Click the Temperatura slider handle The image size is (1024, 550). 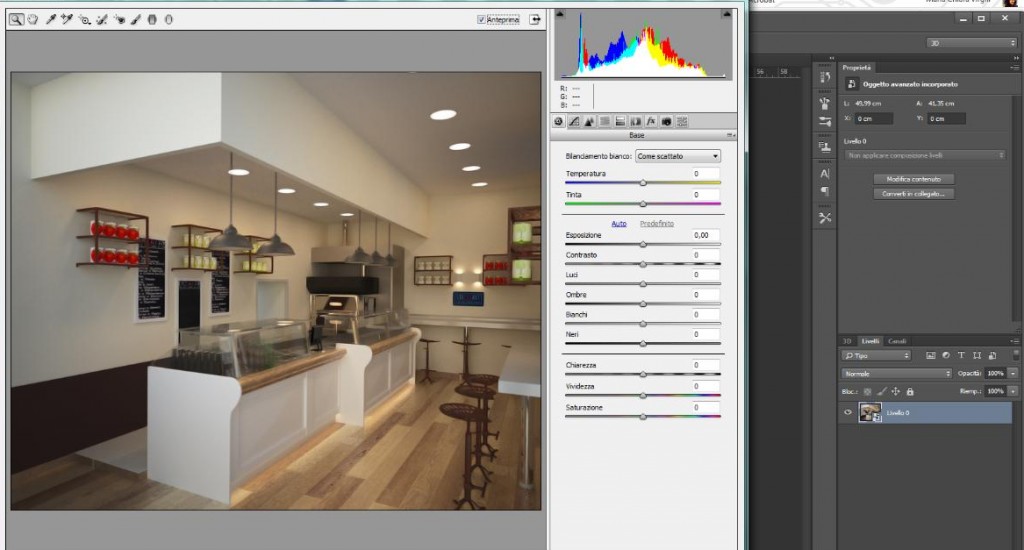(643, 183)
